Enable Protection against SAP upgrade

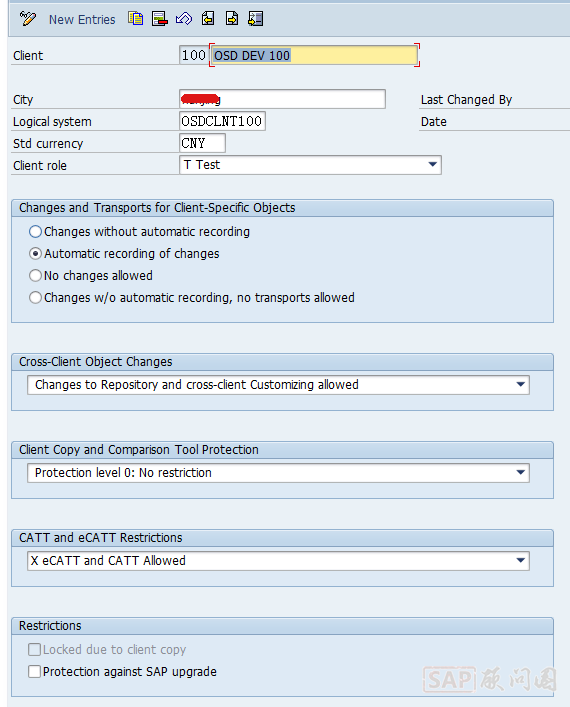pyautogui.click(x=34, y=671)
